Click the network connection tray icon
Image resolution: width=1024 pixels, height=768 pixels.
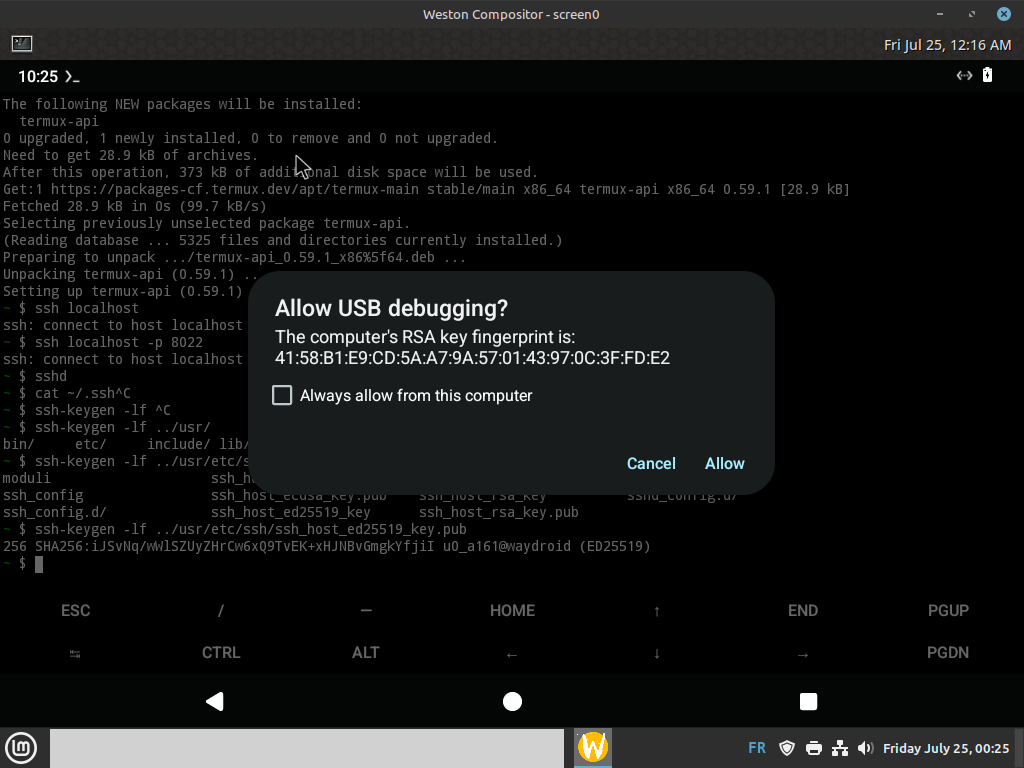click(840, 748)
